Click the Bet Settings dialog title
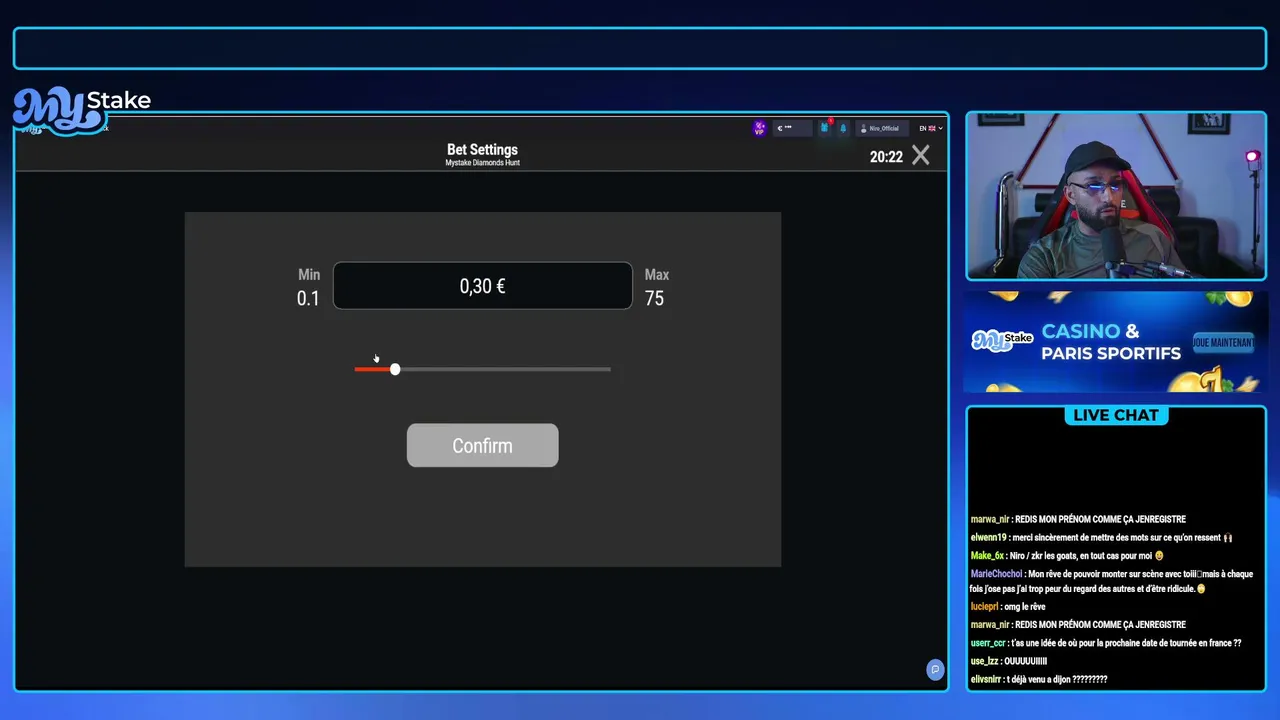Screen dimensions: 1280x720 [x=482, y=150]
